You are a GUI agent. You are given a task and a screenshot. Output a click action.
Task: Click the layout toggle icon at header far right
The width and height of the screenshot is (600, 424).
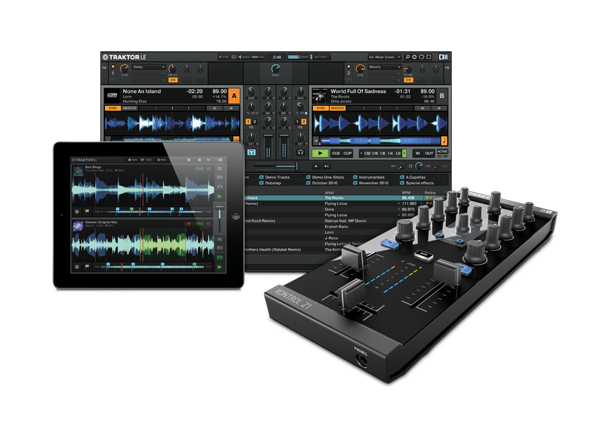point(443,57)
